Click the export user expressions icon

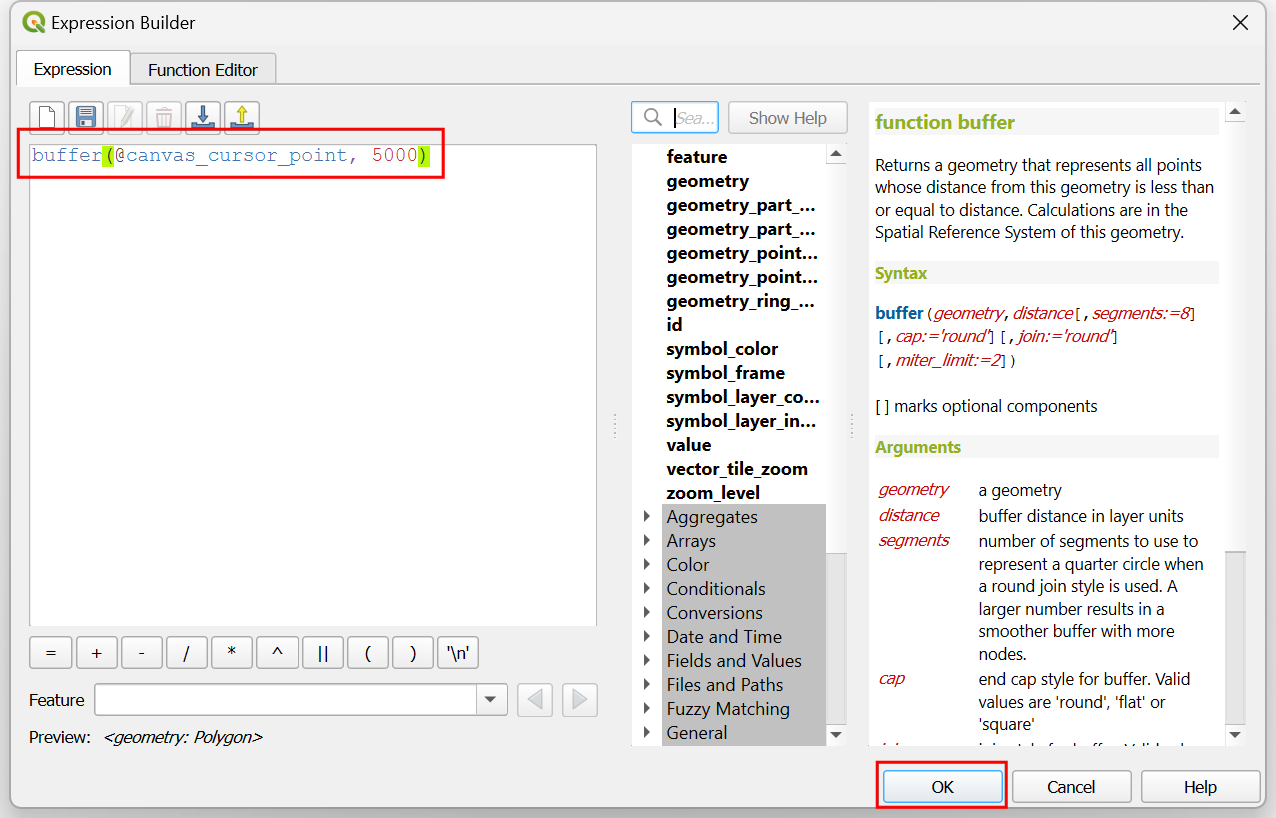[242, 118]
